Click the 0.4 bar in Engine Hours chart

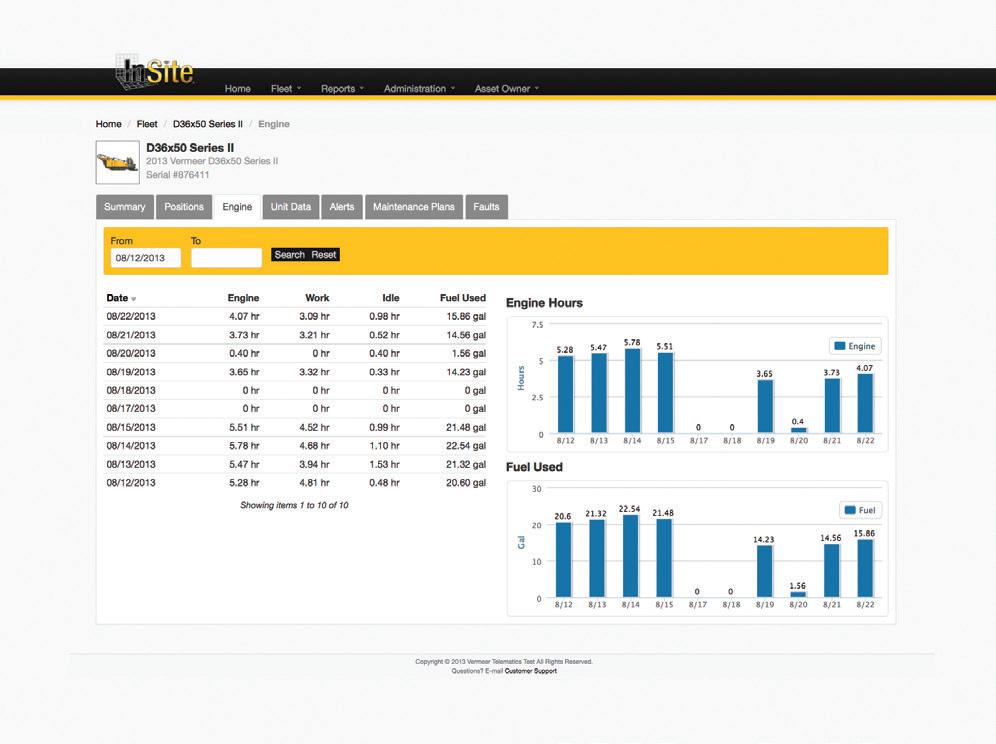pos(798,430)
